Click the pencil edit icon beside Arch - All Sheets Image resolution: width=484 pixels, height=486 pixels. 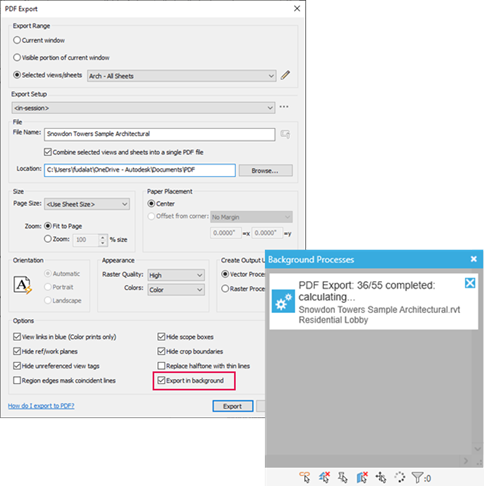(x=285, y=75)
